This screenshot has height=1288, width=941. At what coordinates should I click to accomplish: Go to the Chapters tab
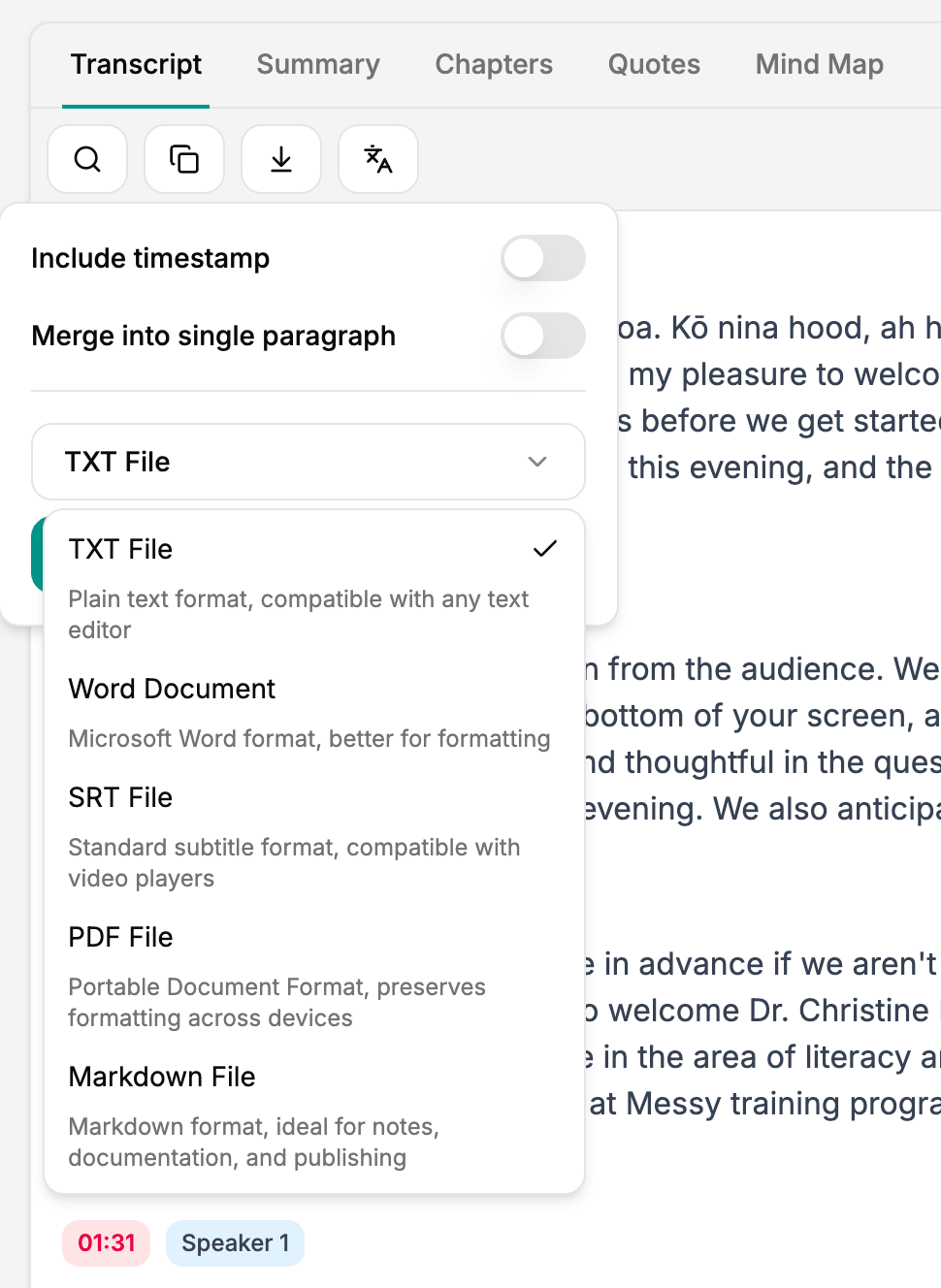[x=494, y=64]
